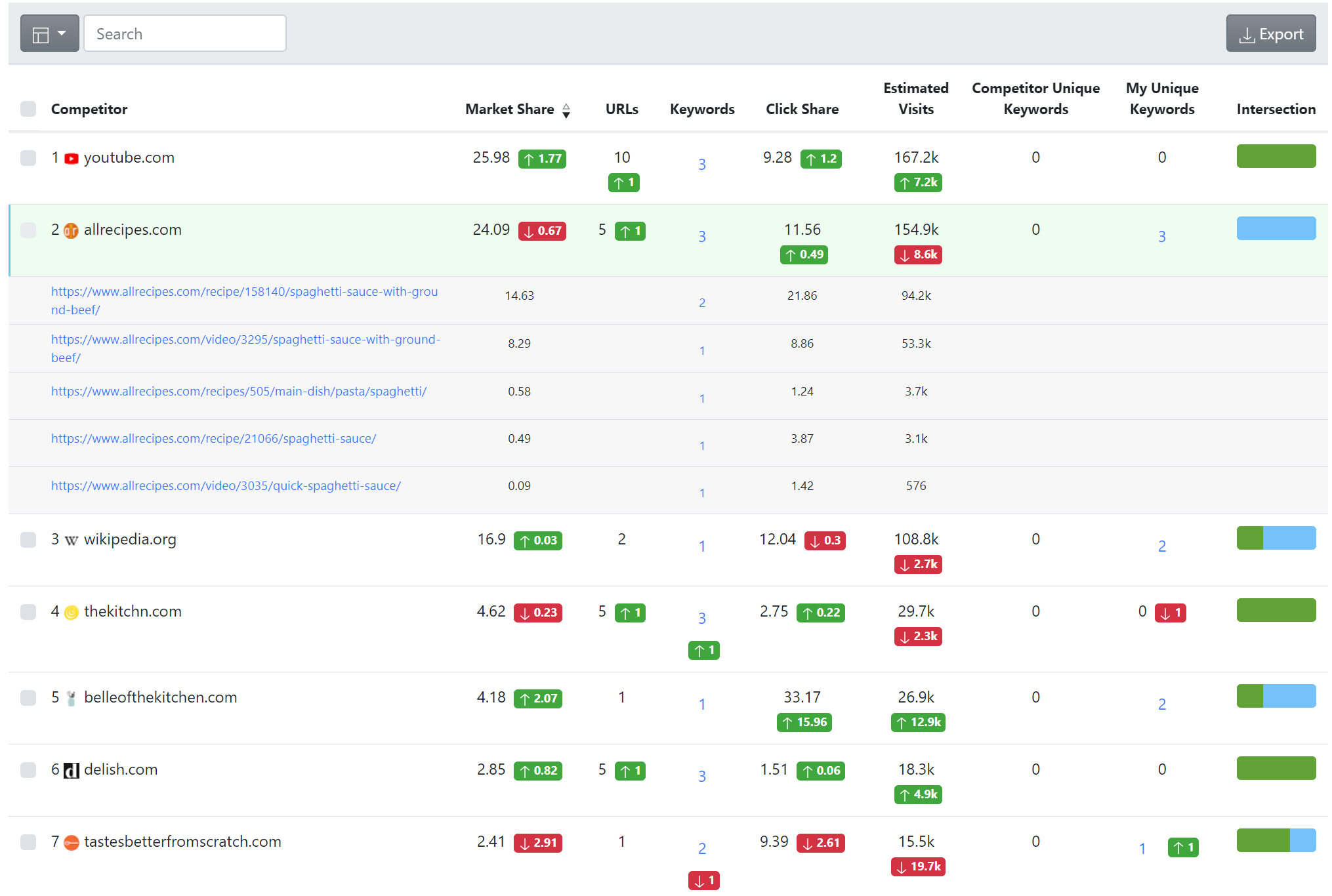Image resolution: width=1332 pixels, height=896 pixels.
Task: Click belleofthekitchen.com market share up 2.07 badge
Action: click(x=538, y=699)
